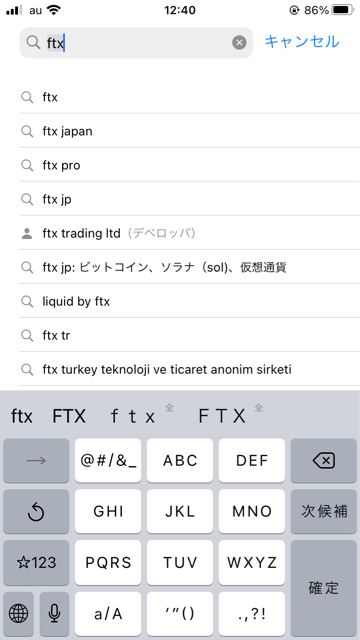
Task: Tap 確定 confirm key
Action: 324,588
